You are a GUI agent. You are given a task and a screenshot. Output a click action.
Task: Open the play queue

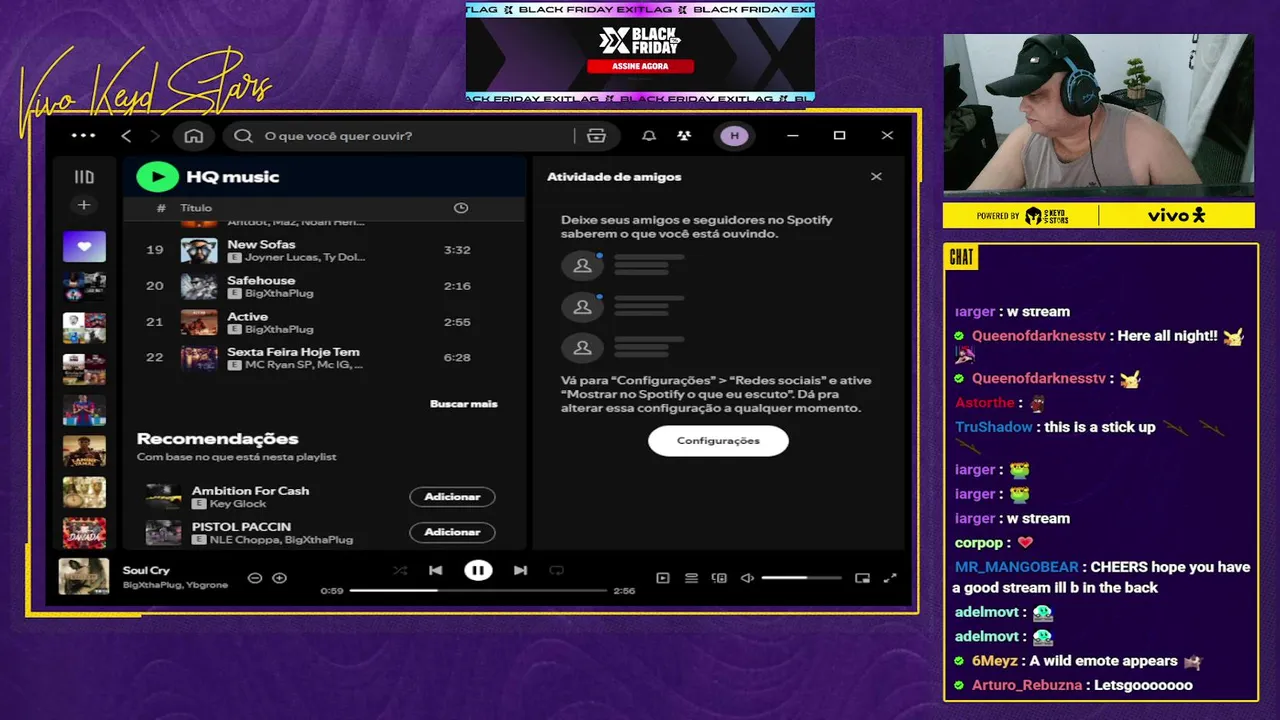click(x=691, y=578)
